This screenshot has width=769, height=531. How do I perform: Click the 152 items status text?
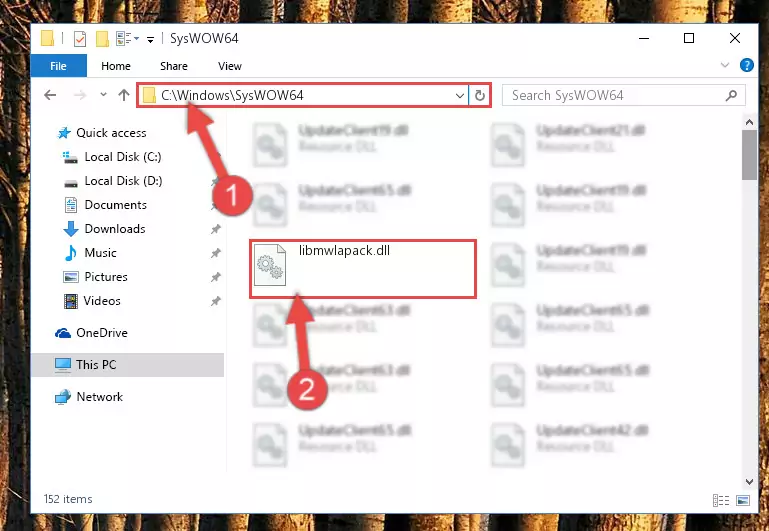68,499
